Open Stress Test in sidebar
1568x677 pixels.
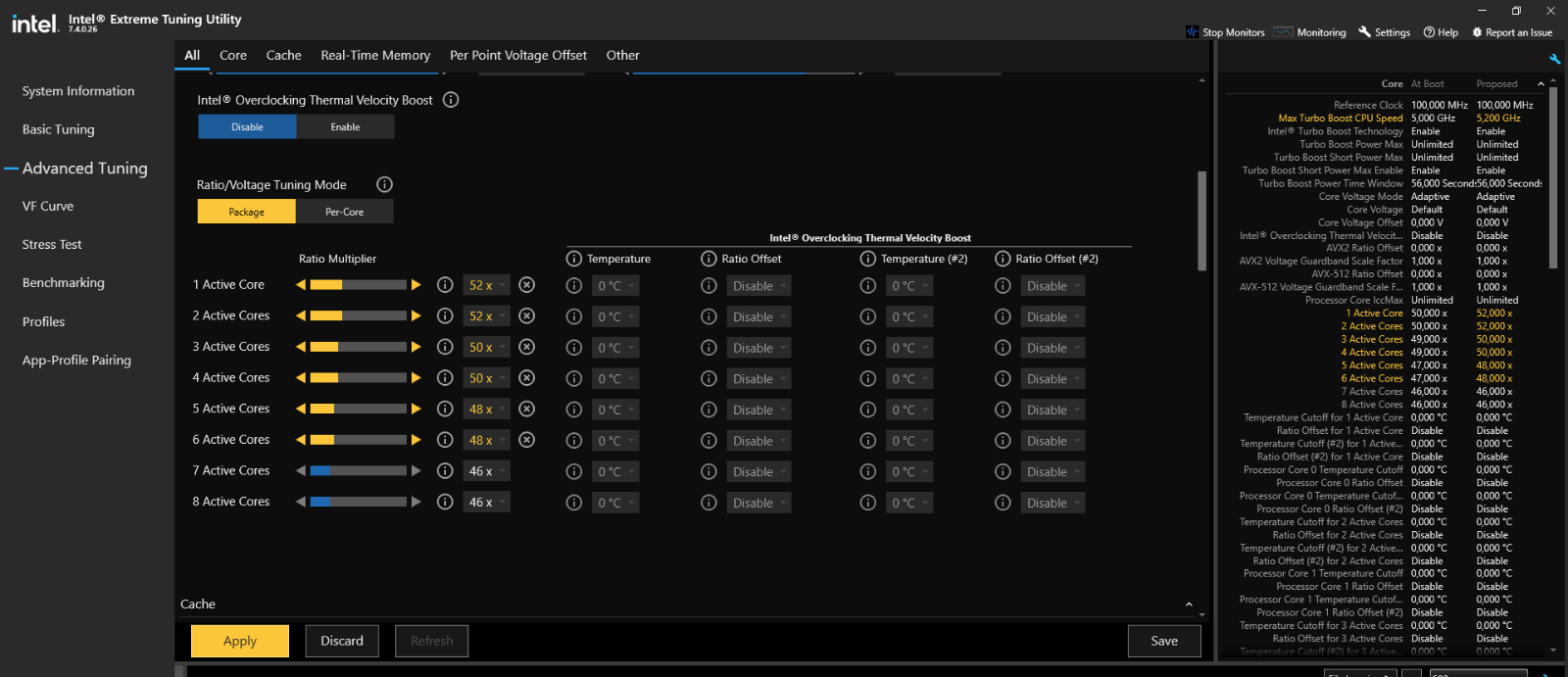point(52,245)
